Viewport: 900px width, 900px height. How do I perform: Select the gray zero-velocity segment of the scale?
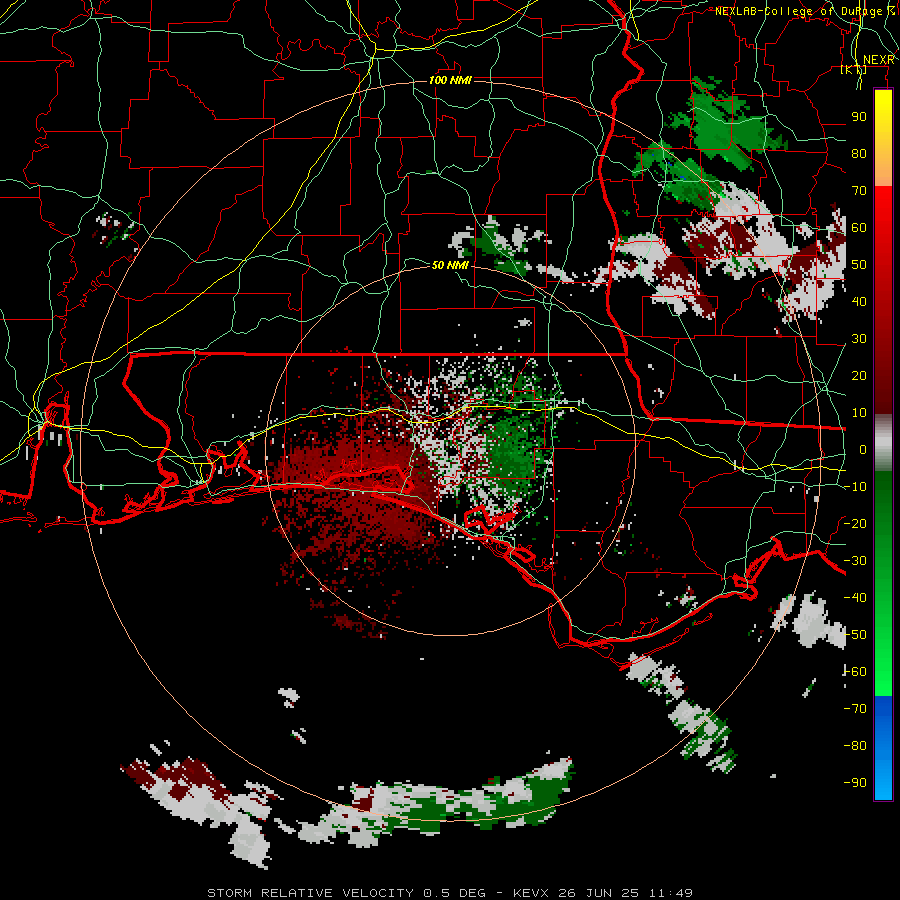883,443
